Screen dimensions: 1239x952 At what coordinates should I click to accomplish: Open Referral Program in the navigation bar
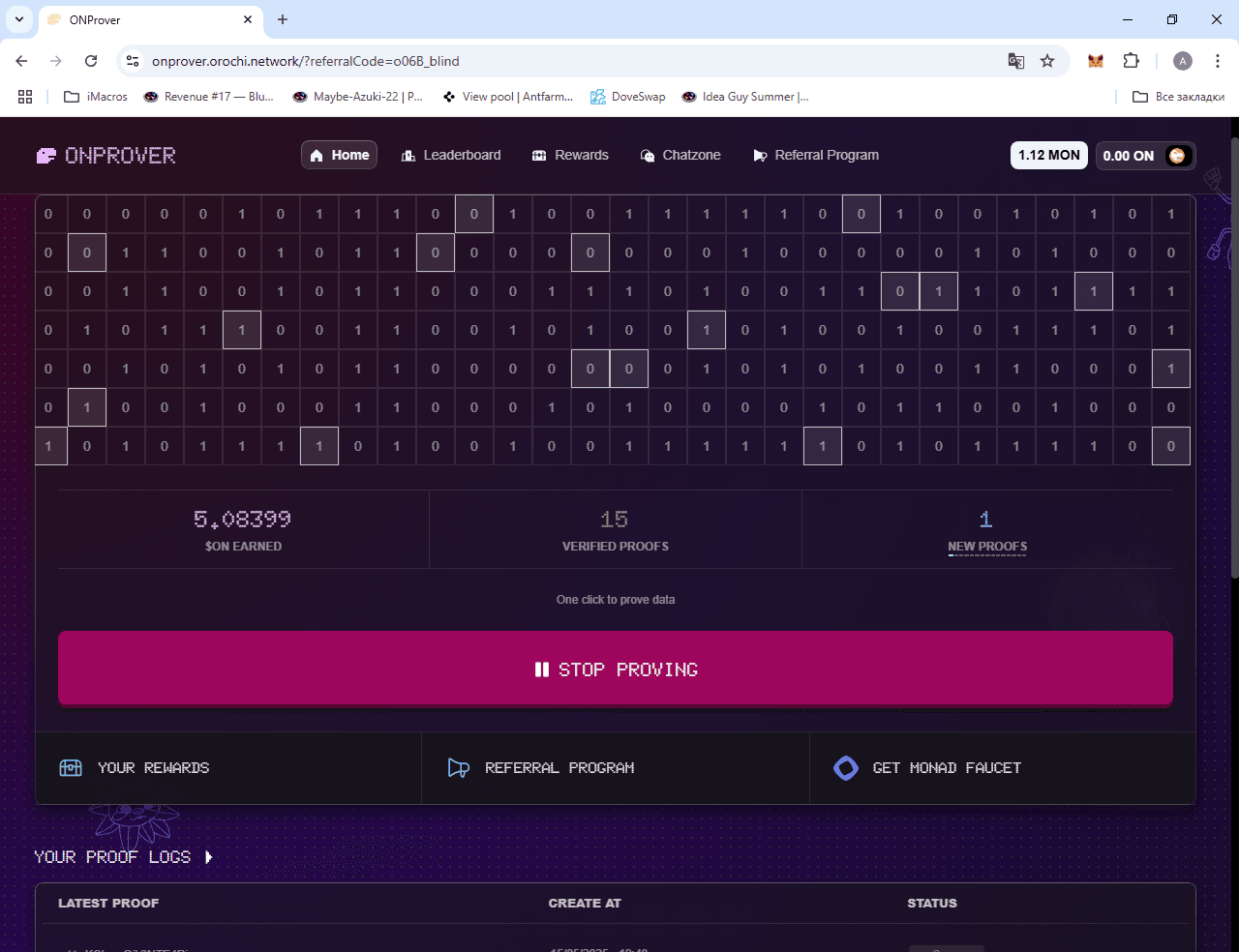[816, 155]
